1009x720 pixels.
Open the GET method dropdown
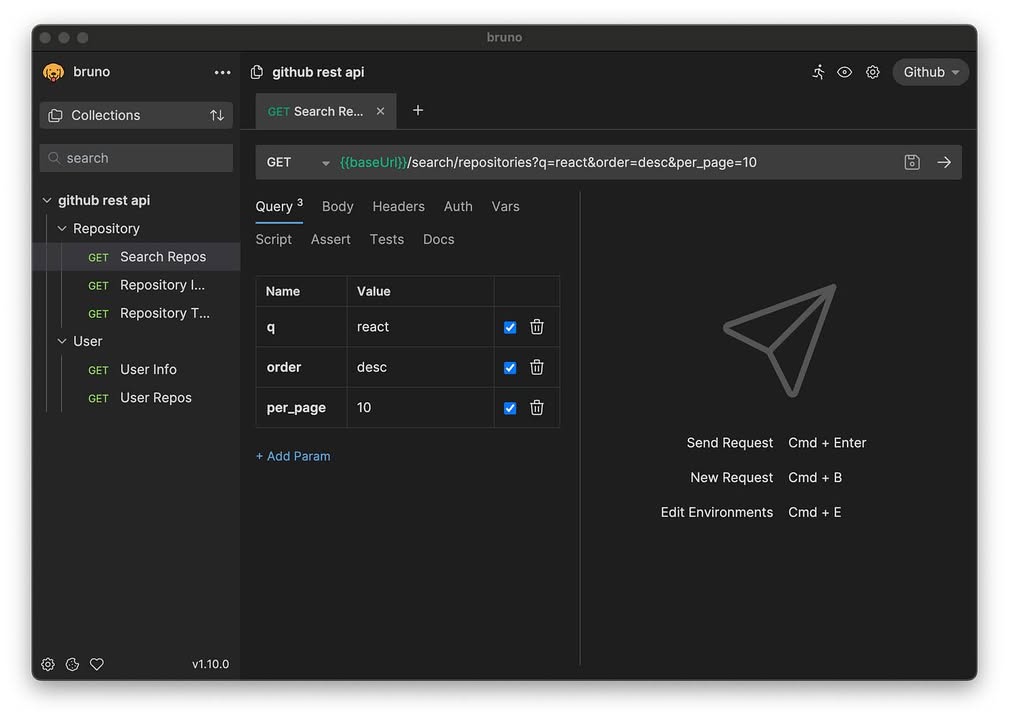[x=297, y=162]
